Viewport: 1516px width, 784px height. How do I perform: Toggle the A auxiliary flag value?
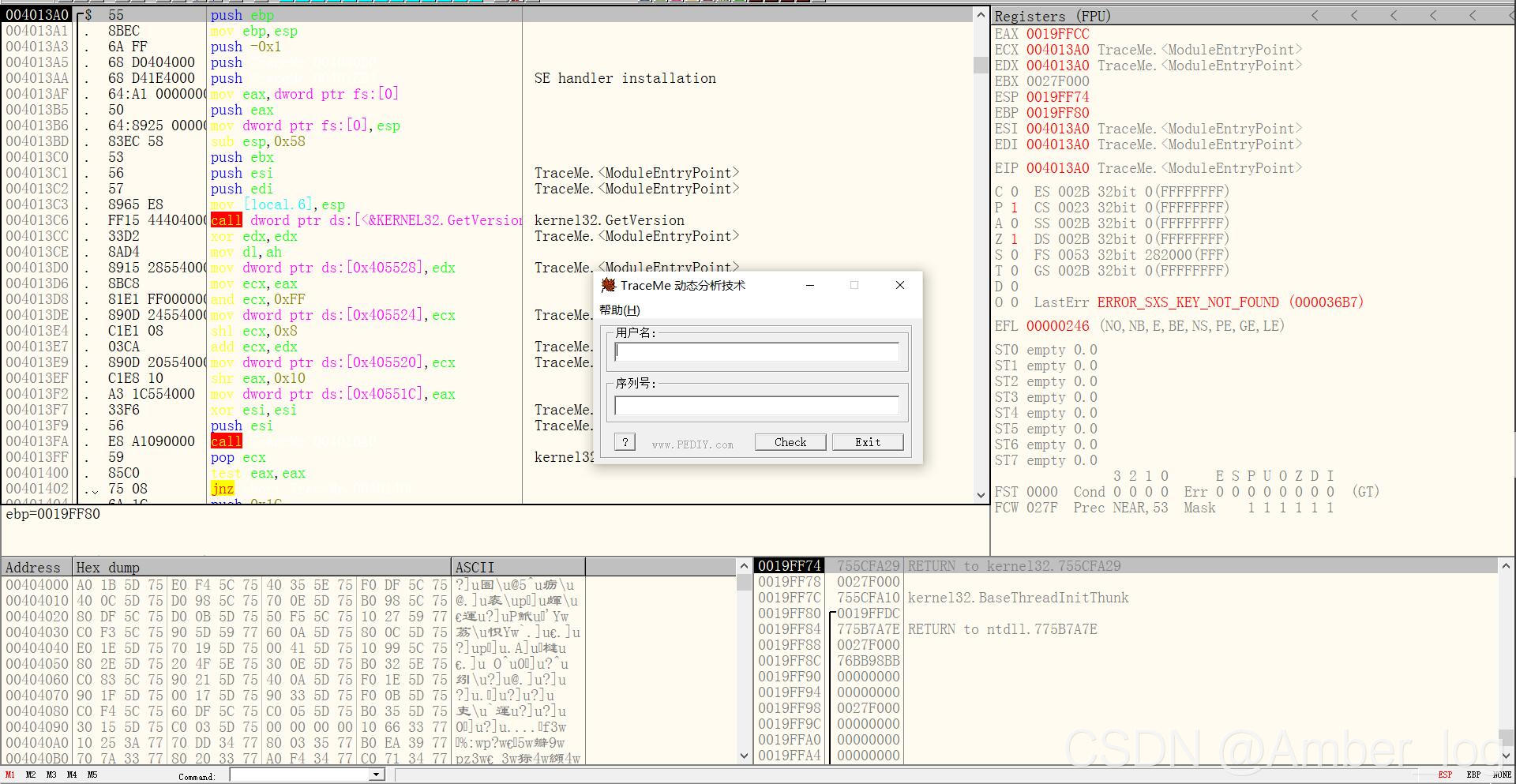(1015, 223)
